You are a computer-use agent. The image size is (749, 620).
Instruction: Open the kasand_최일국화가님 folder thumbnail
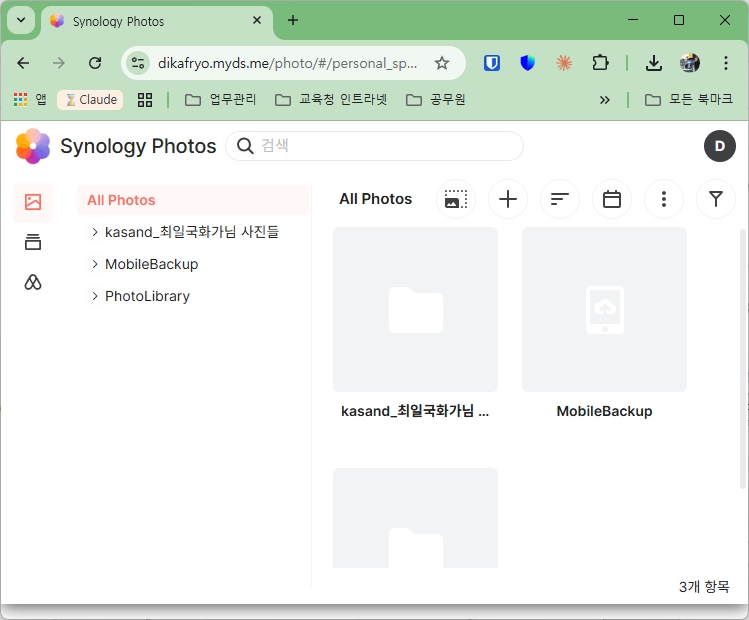coord(416,310)
